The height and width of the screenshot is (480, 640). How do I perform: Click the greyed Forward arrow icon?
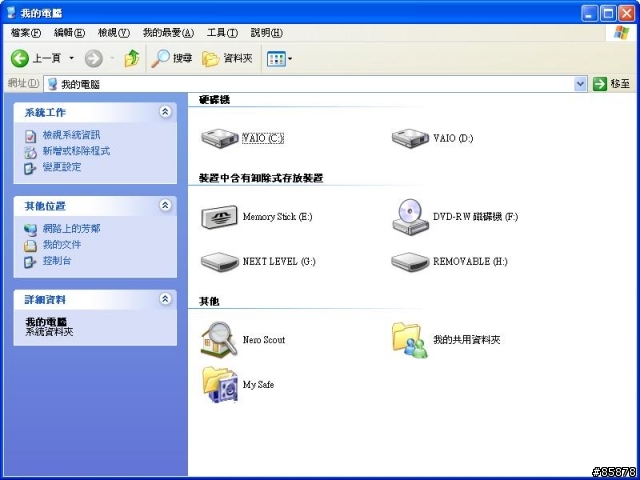point(93,59)
